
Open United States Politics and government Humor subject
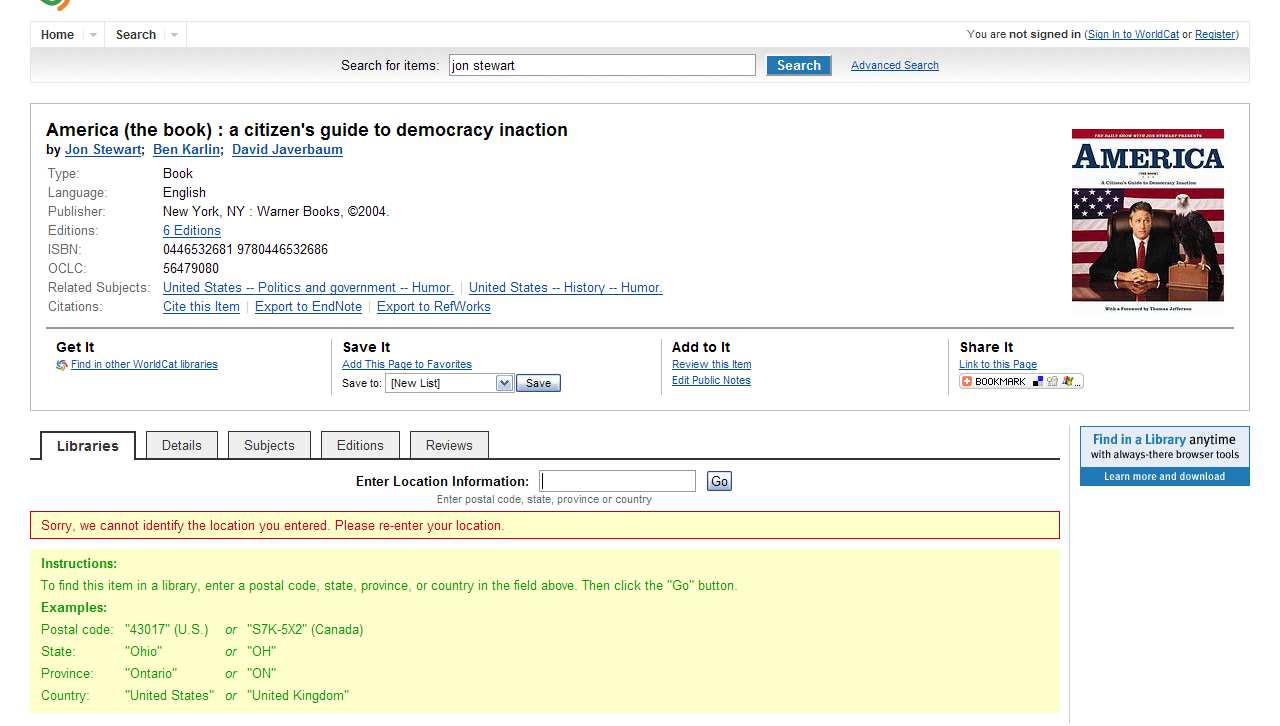308,288
